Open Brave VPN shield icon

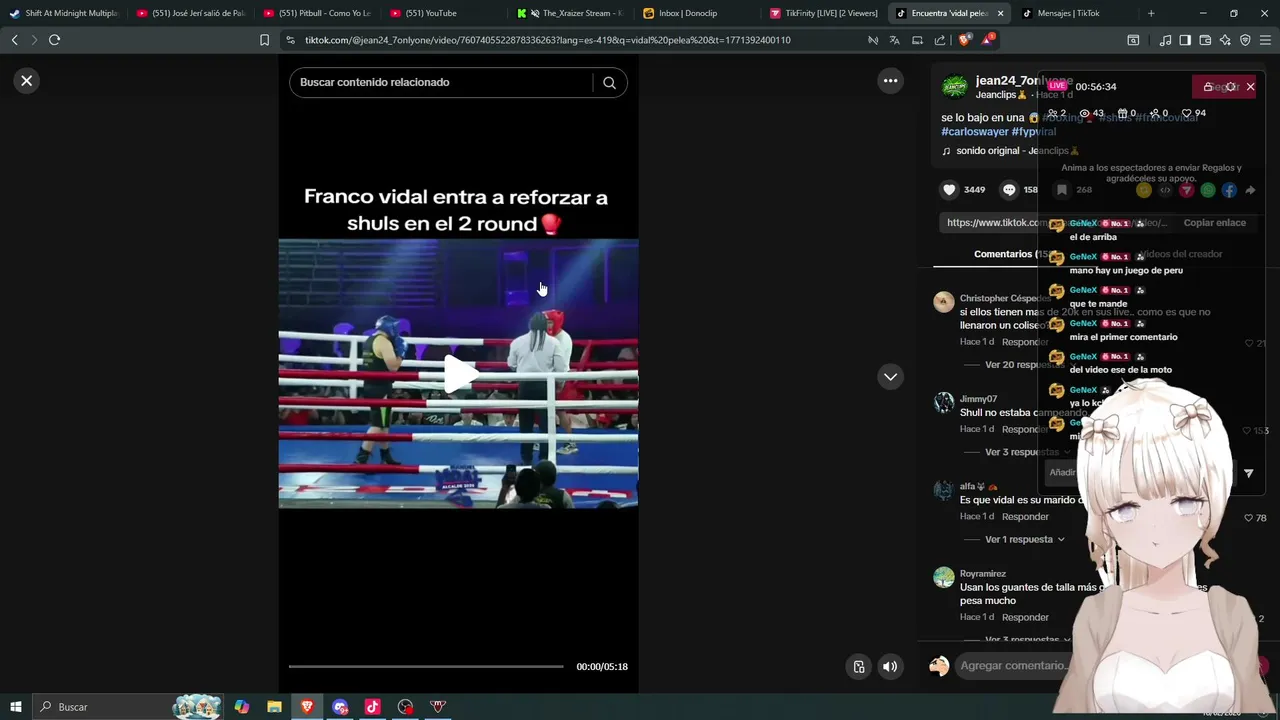click(1245, 40)
